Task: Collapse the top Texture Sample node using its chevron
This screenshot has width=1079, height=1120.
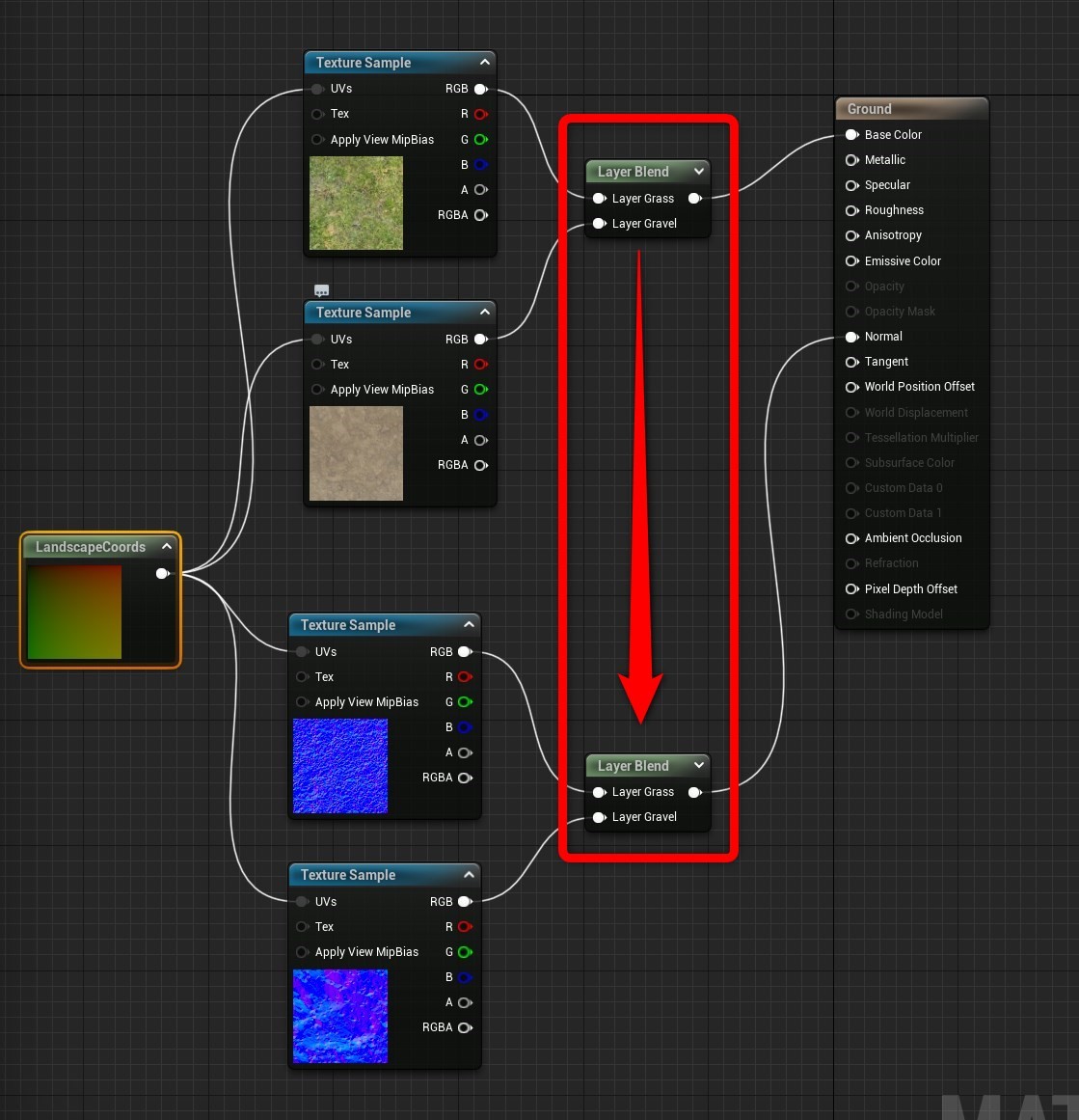Action: (484, 62)
